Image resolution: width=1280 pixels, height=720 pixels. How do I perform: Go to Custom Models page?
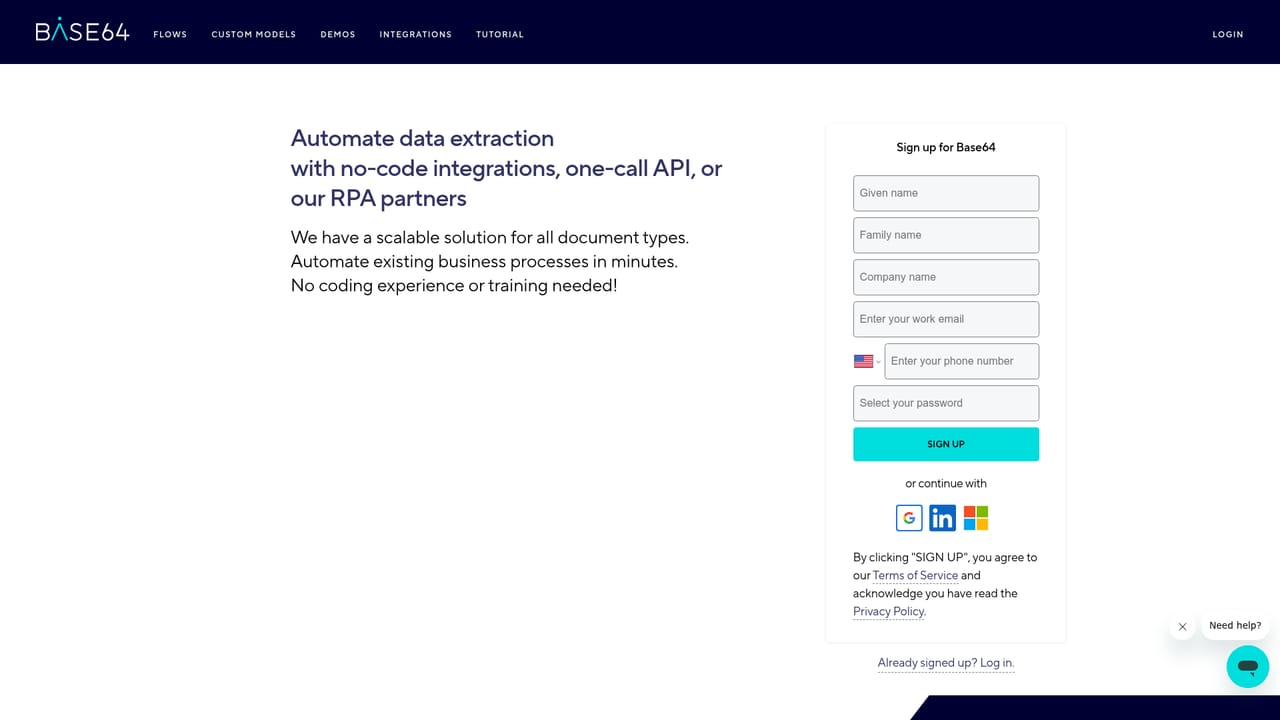253,34
